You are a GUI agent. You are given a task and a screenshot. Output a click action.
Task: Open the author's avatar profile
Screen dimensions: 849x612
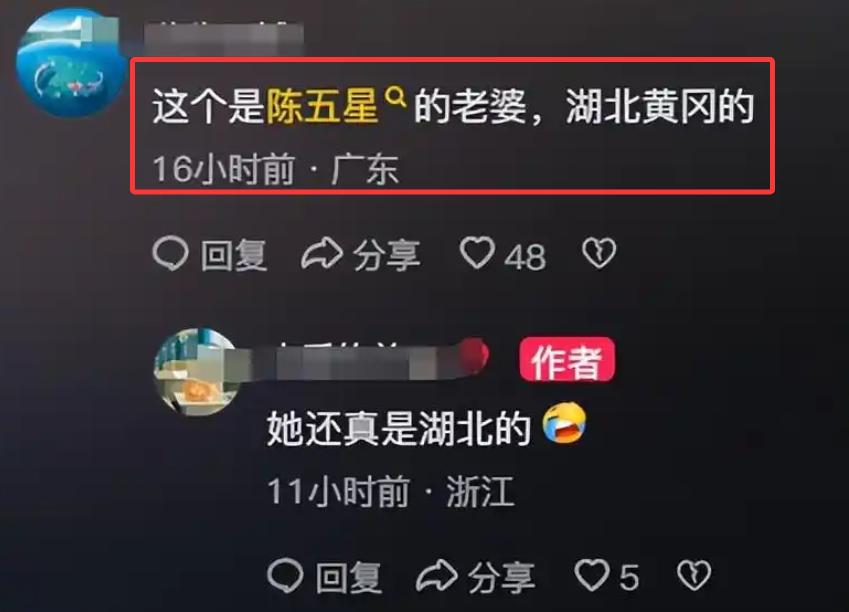199,372
